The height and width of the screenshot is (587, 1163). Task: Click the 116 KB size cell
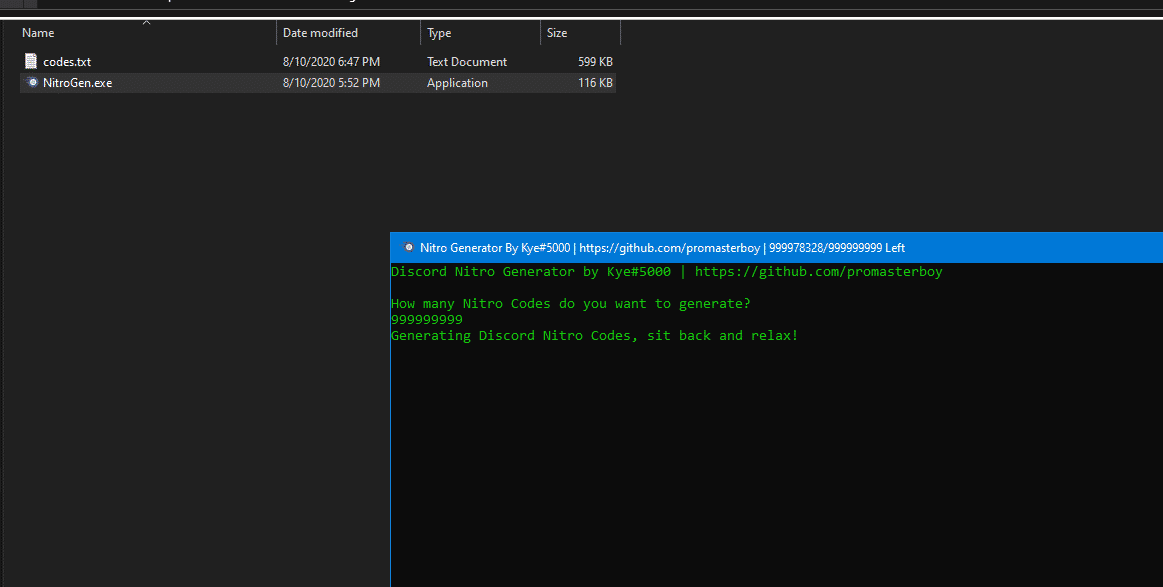596,82
